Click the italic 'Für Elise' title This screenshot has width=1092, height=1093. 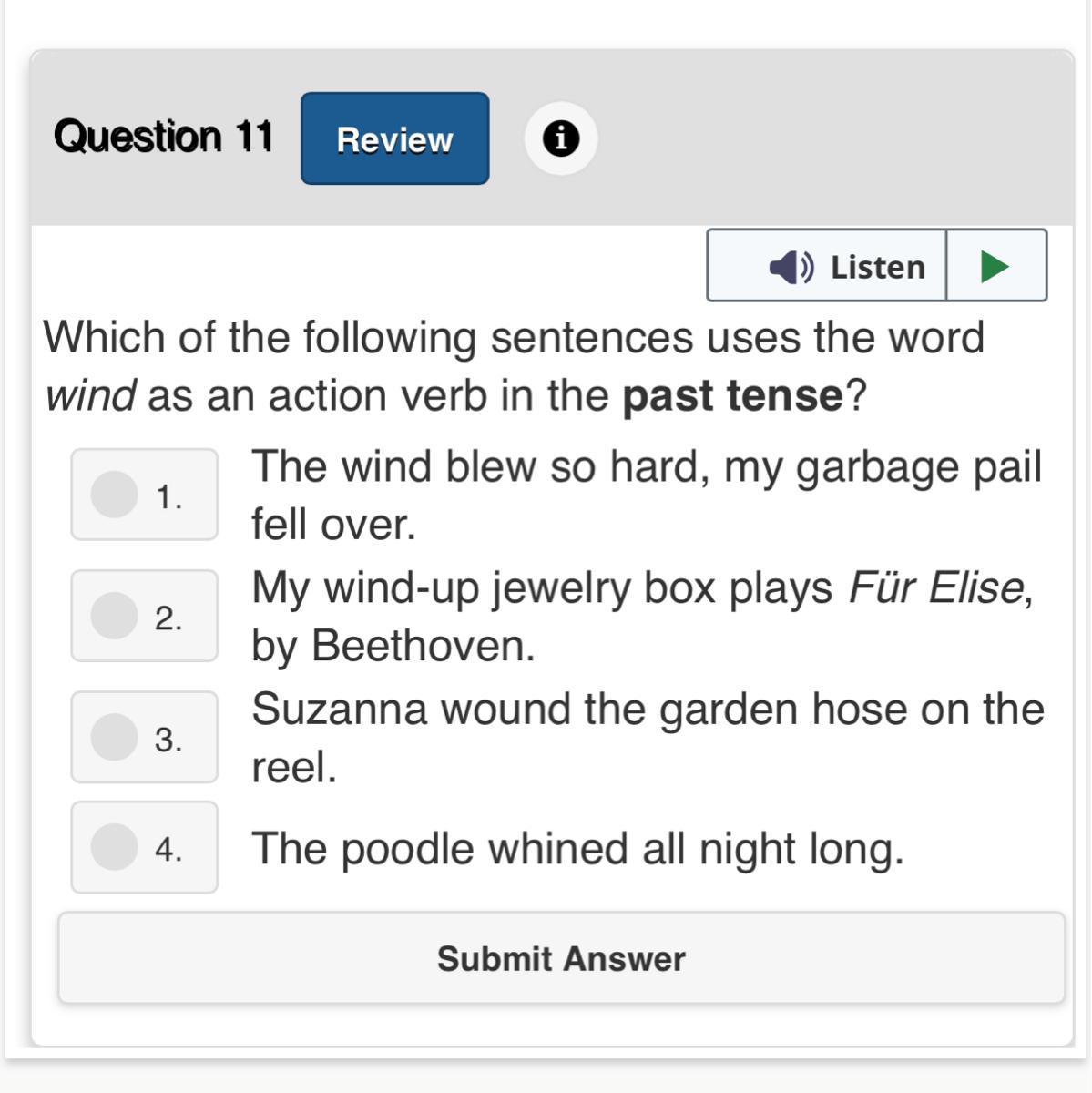pyautogui.click(x=935, y=587)
